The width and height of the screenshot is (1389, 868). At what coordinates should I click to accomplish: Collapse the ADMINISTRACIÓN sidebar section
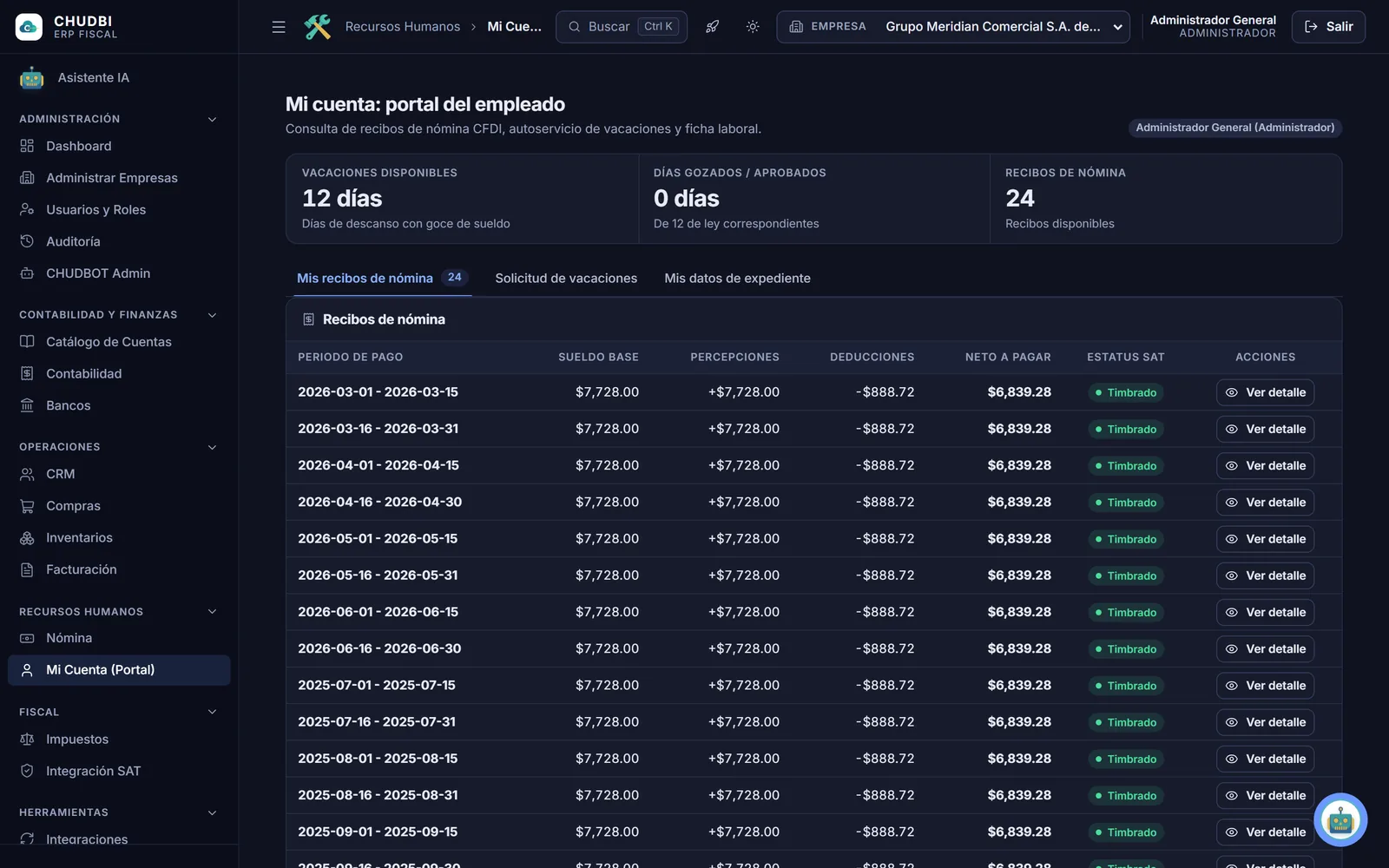coord(212,119)
